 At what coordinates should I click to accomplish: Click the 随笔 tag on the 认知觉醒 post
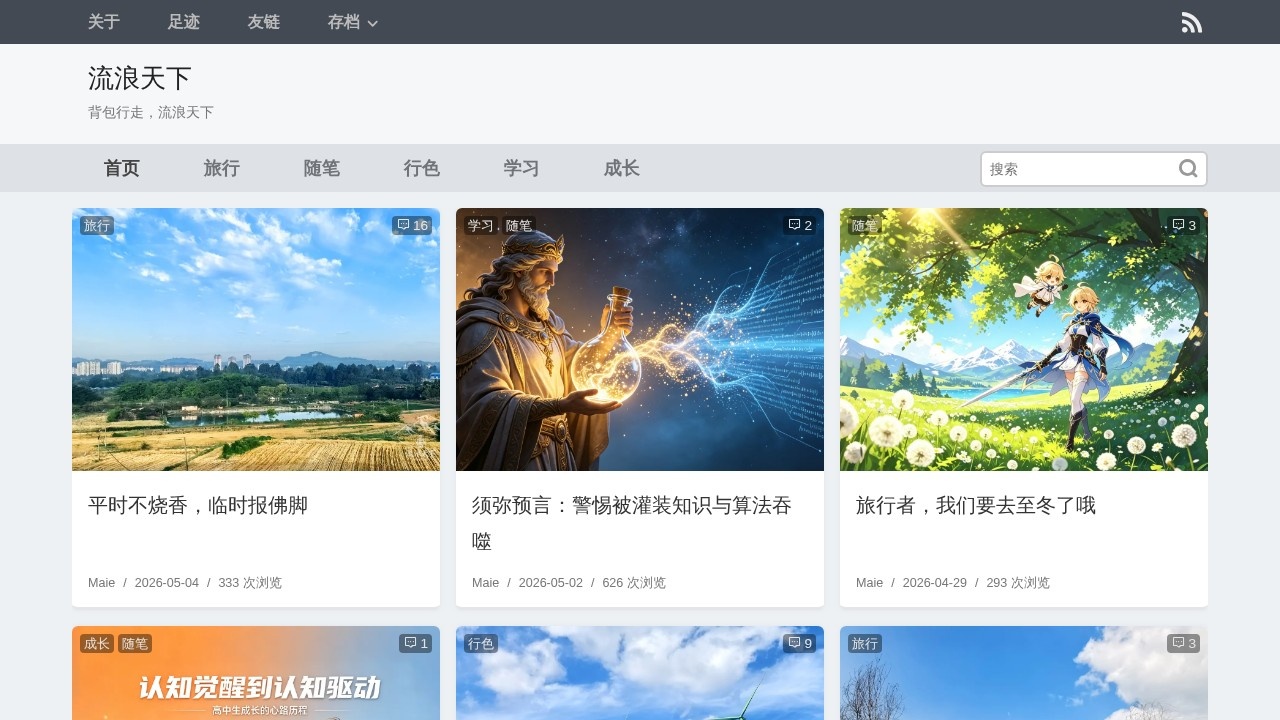click(x=135, y=644)
